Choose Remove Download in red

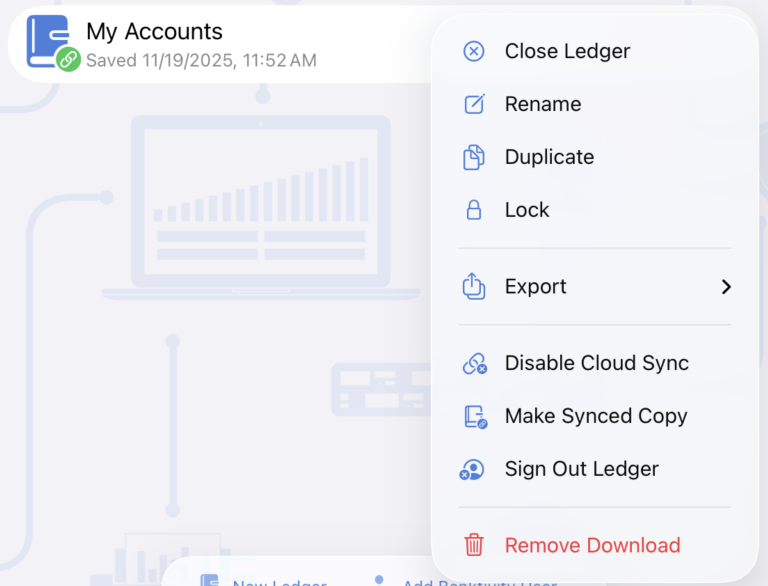(x=592, y=545)
